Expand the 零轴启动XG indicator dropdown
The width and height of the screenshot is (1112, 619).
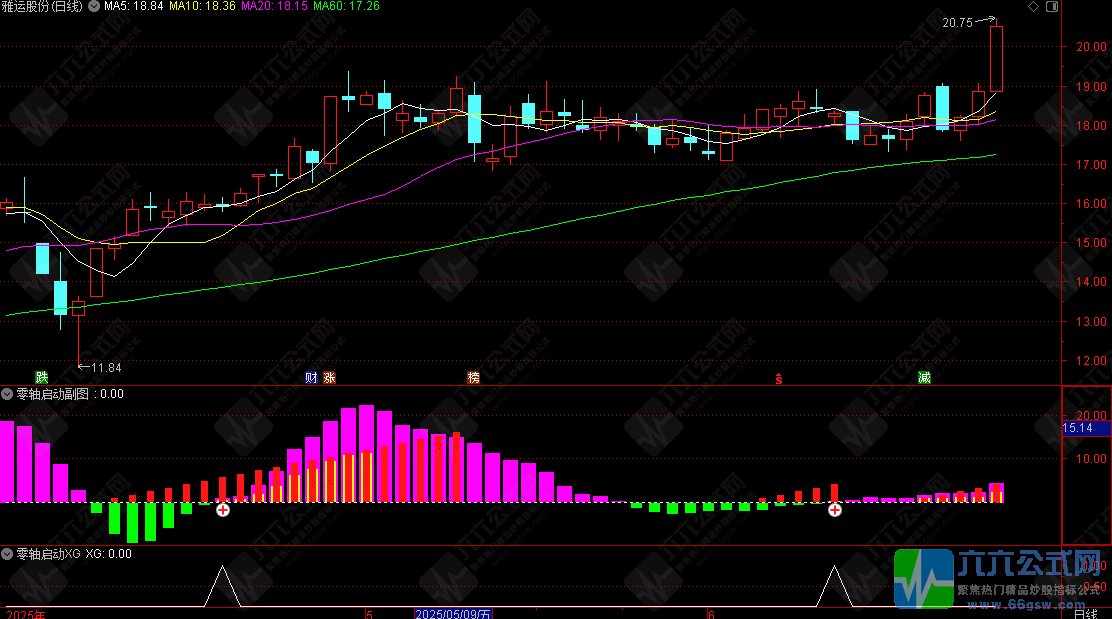pos(7,553)
